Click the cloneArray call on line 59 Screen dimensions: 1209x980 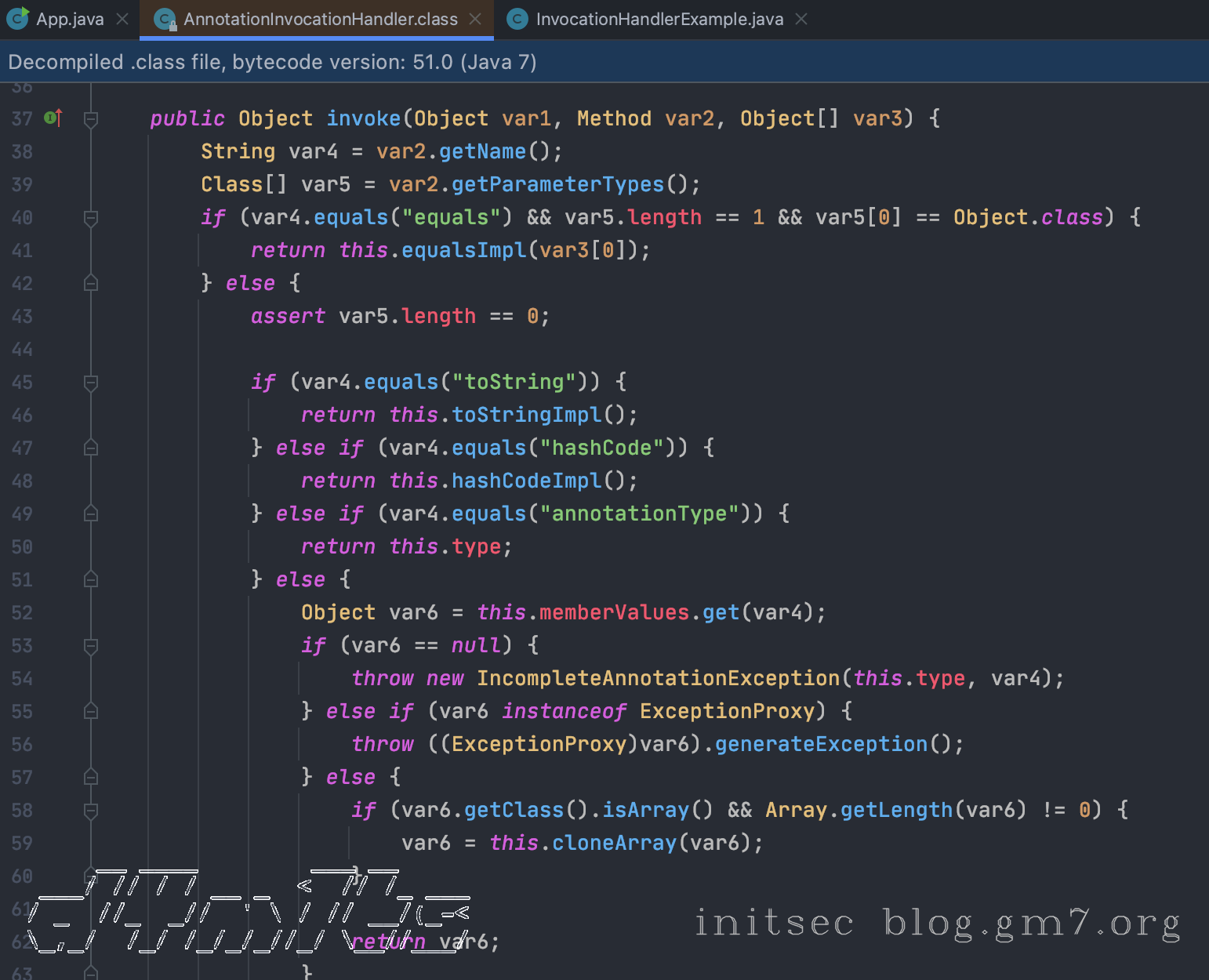tap(614, 843)
